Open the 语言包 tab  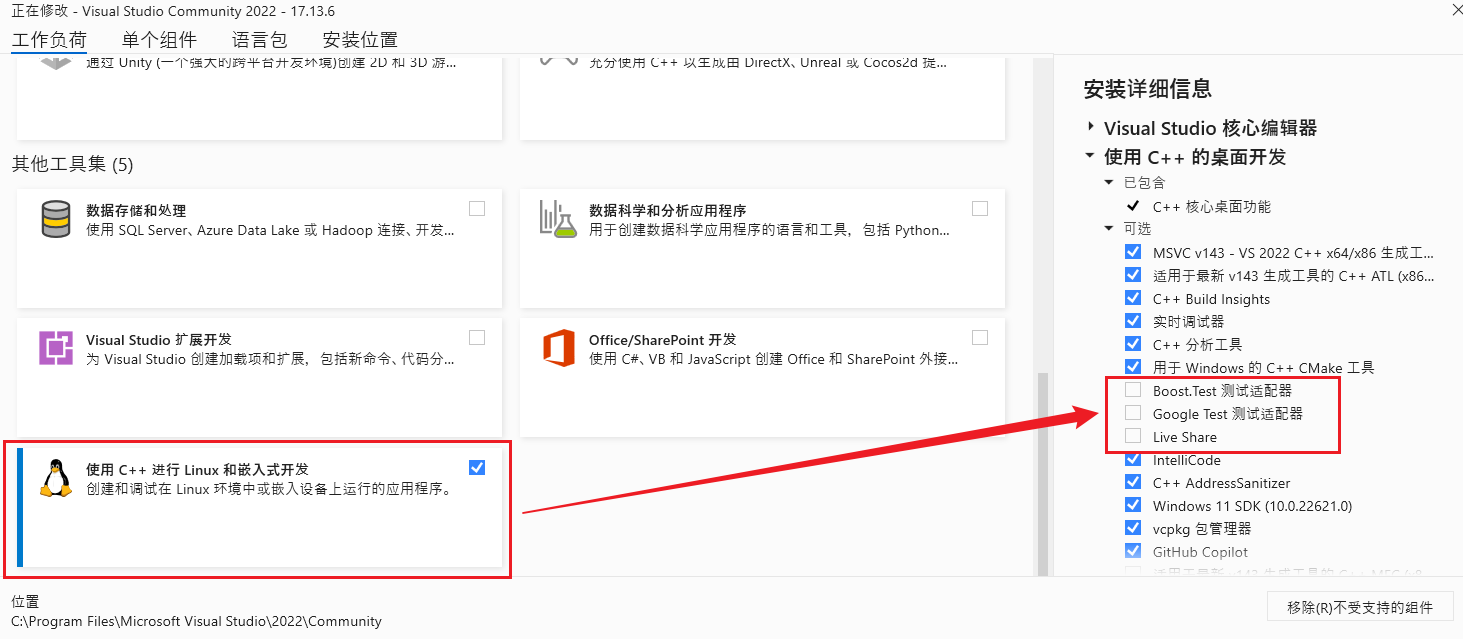tap(259, 40)
